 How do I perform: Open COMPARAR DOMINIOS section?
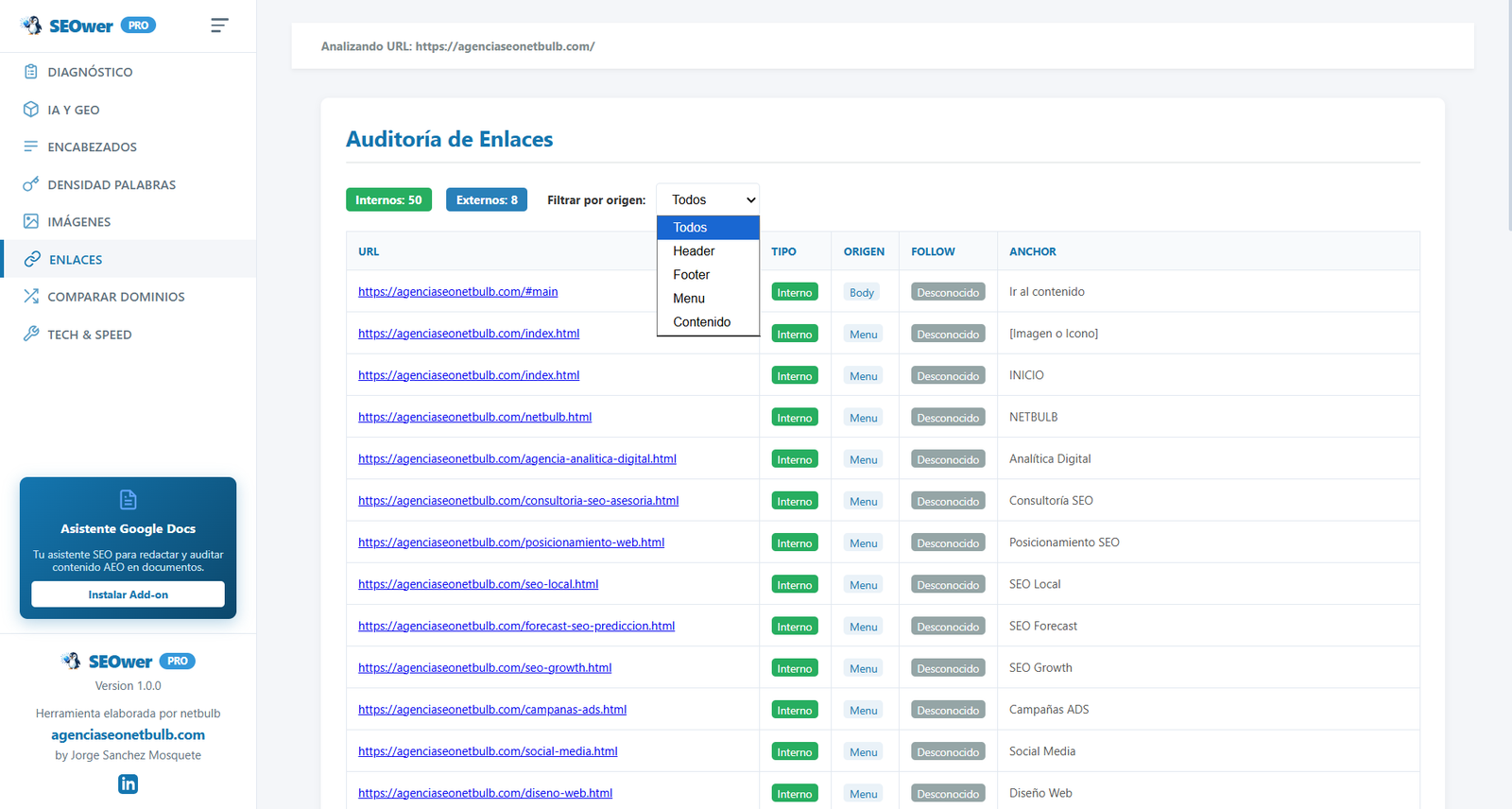[x=128, y=297]
